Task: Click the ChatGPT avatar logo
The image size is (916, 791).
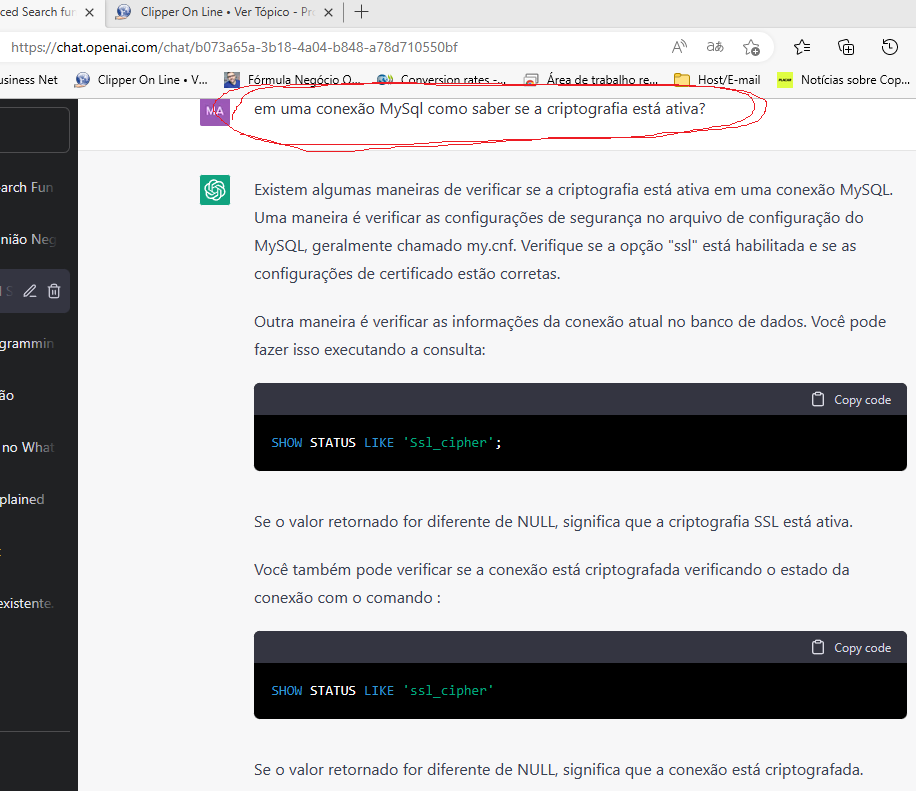Action: (215, 189)
